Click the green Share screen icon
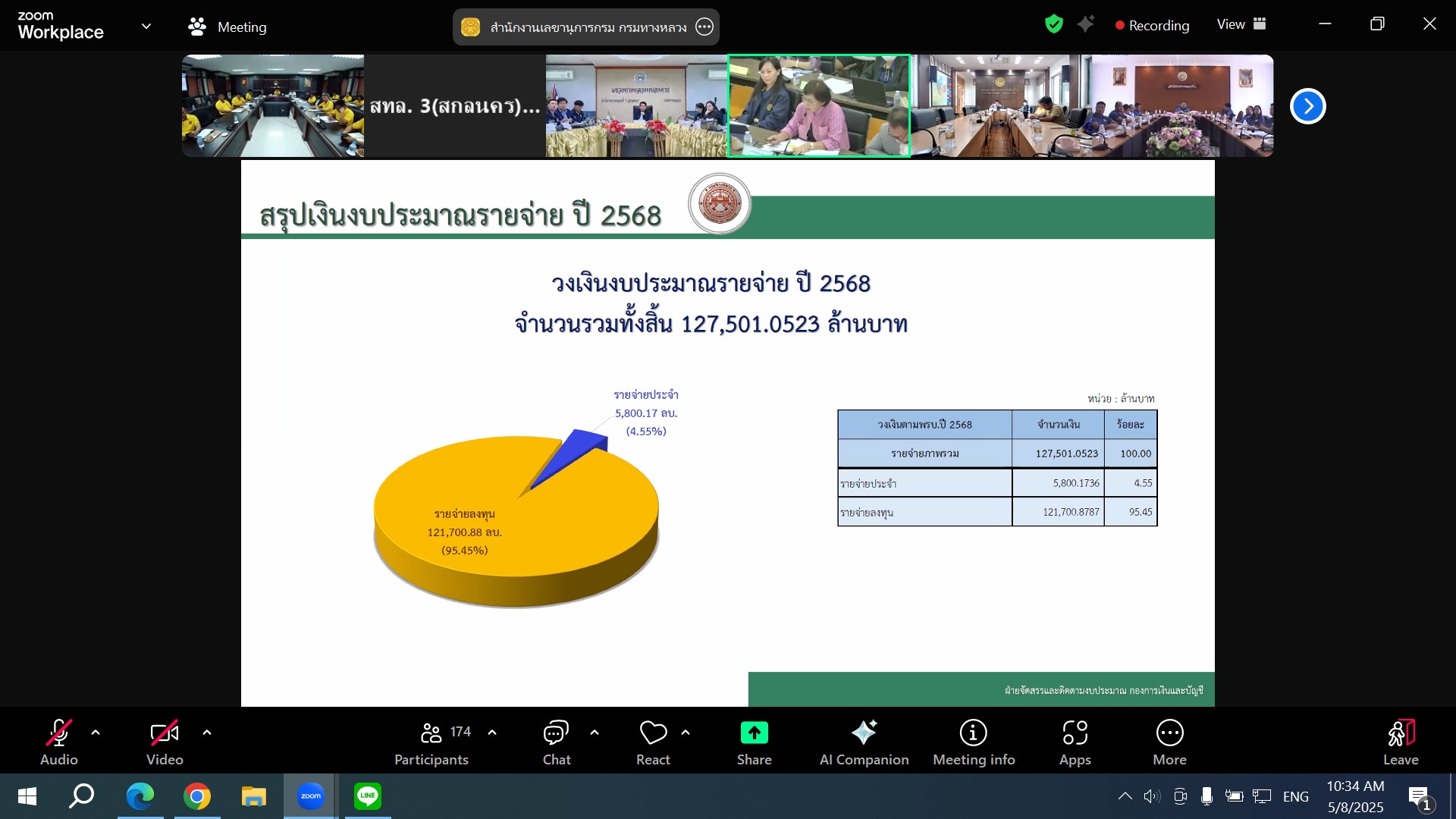This screenshot has height=819, width=1456. [x=754, y=733]
